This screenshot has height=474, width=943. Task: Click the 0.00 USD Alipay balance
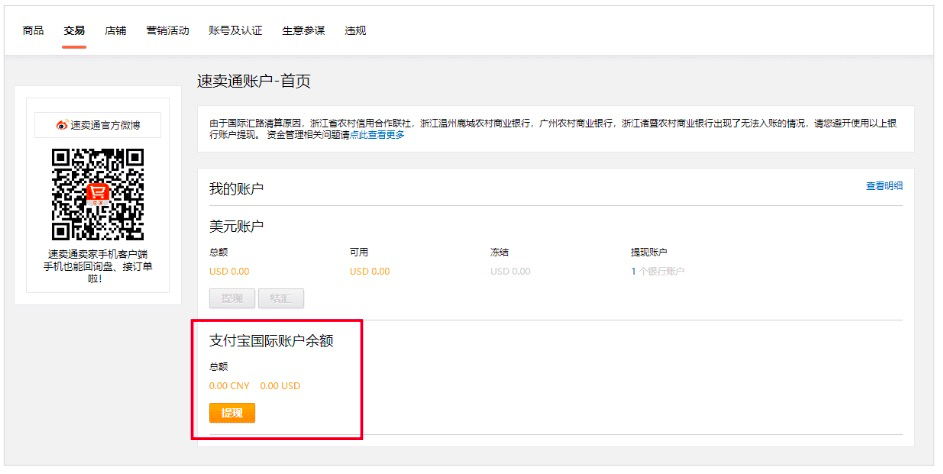280,386
